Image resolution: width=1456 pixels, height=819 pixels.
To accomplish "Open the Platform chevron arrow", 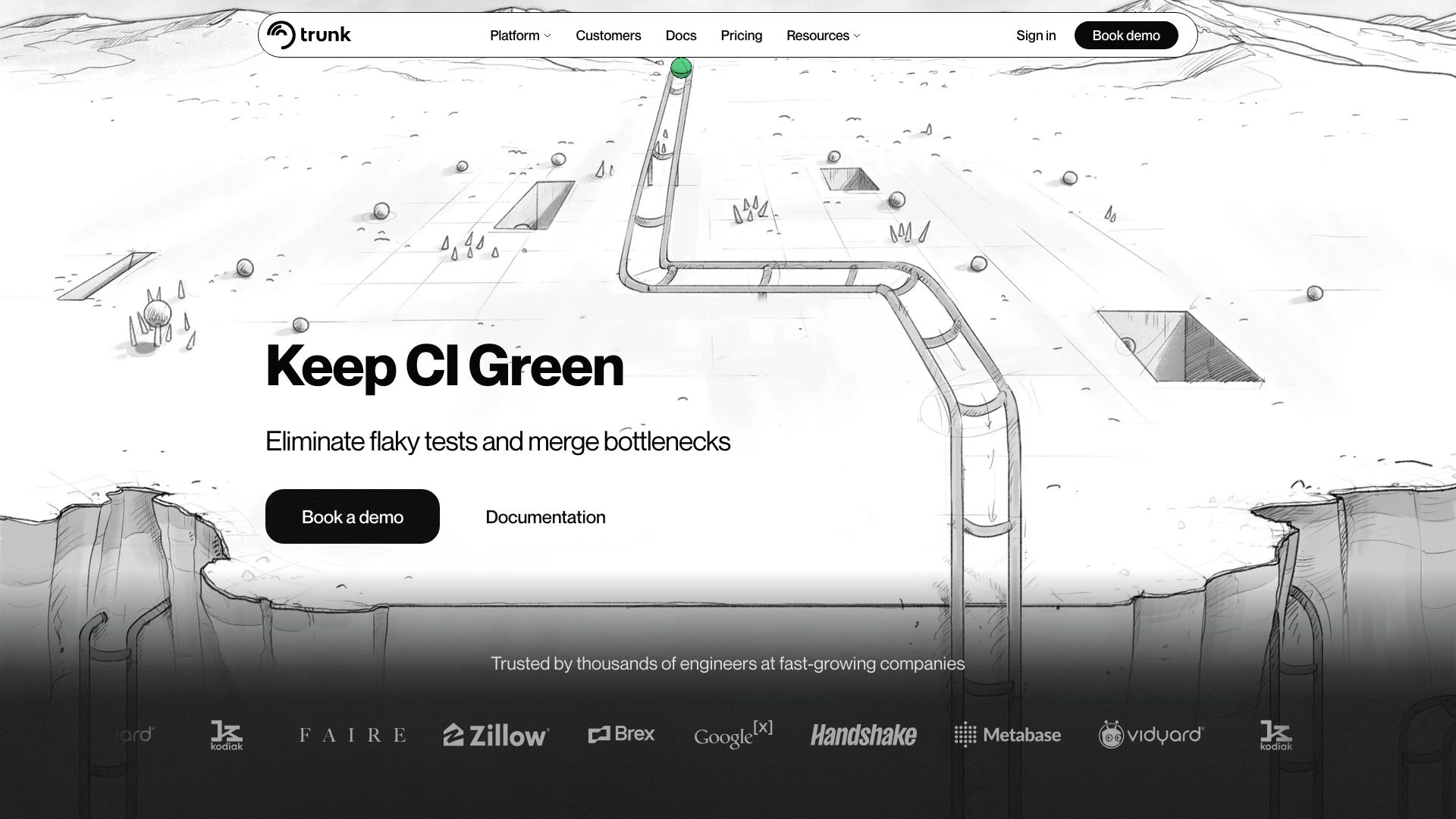I will (x=548, y=36).
